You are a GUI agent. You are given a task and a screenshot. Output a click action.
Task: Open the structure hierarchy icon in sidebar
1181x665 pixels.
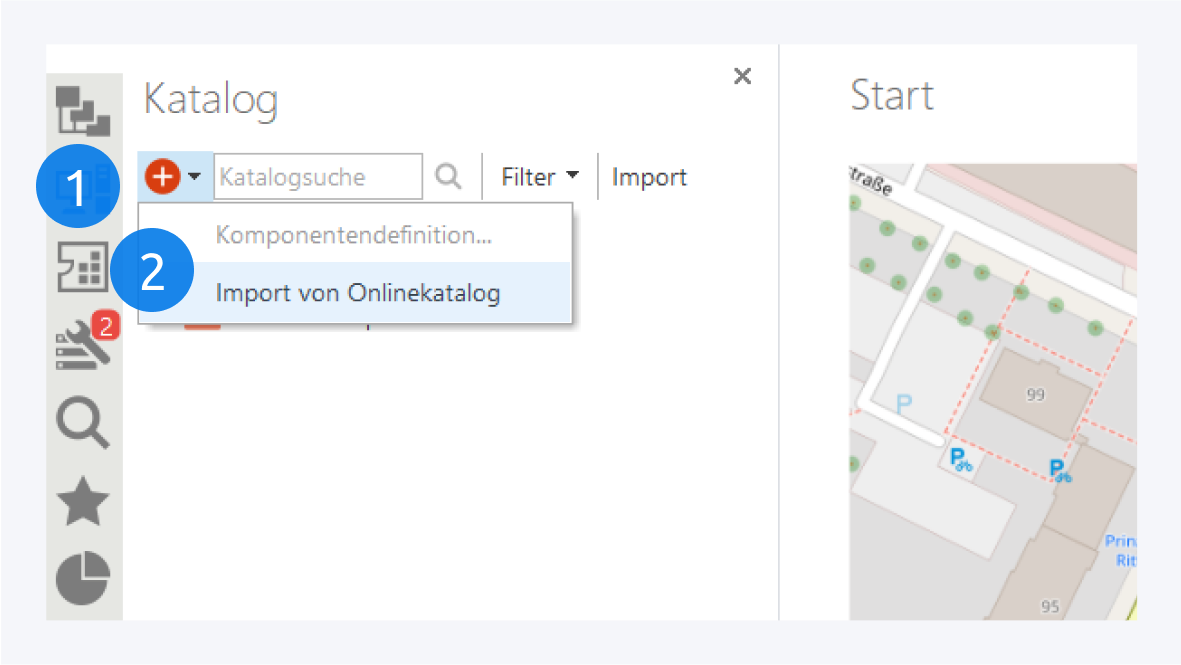83,110
